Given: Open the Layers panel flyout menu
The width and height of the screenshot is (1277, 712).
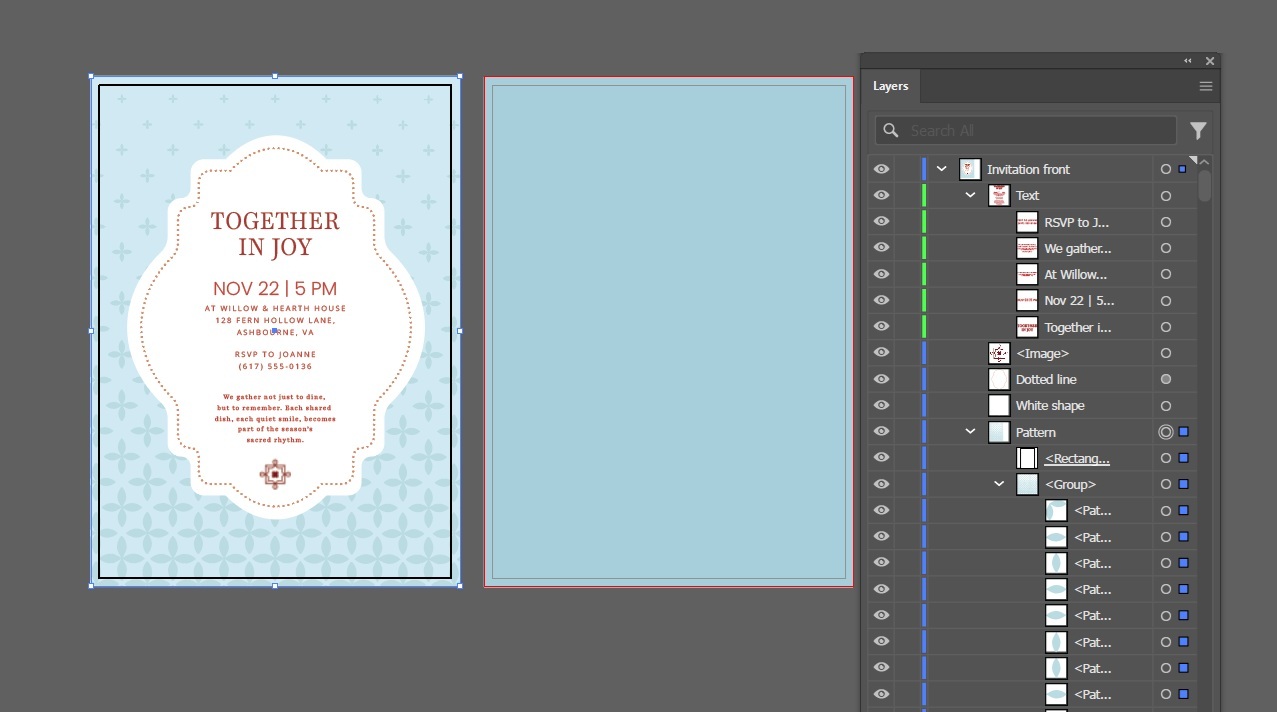Looking at the screenshot, I should pos(1205,86).
